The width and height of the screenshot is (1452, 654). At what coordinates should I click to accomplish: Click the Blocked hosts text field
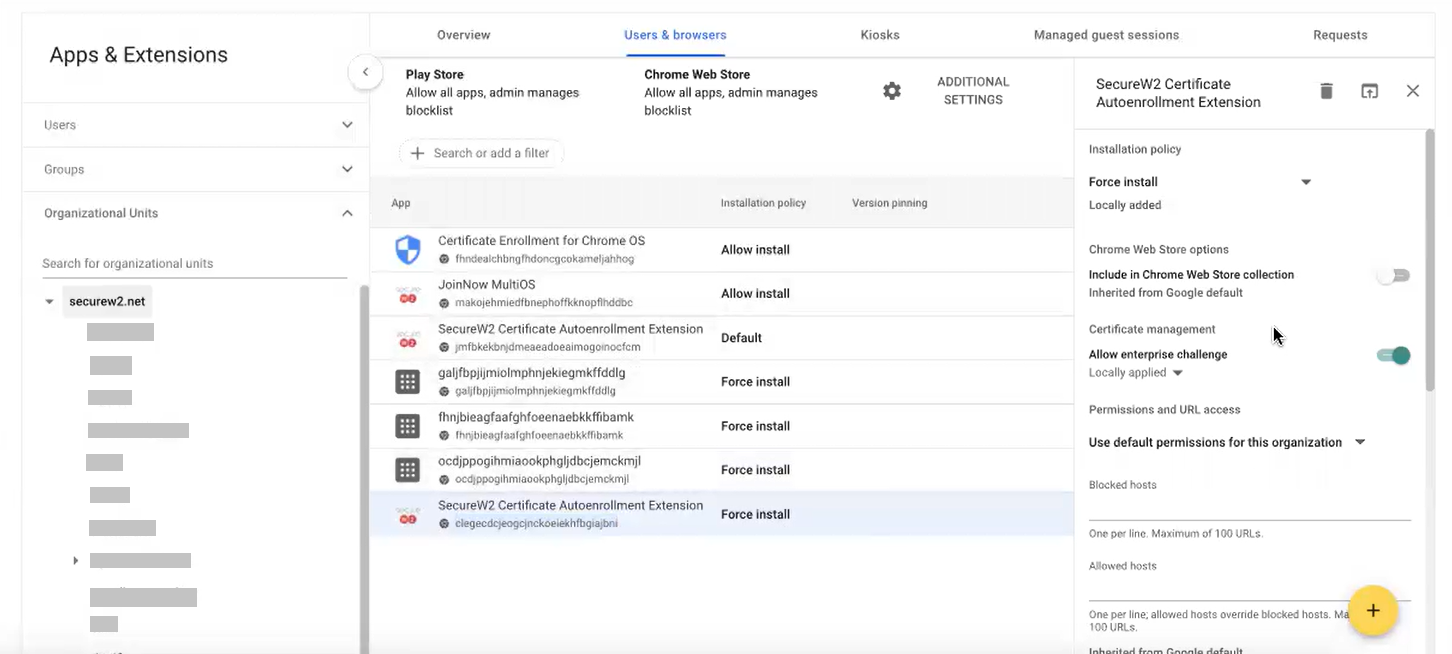1249,508
